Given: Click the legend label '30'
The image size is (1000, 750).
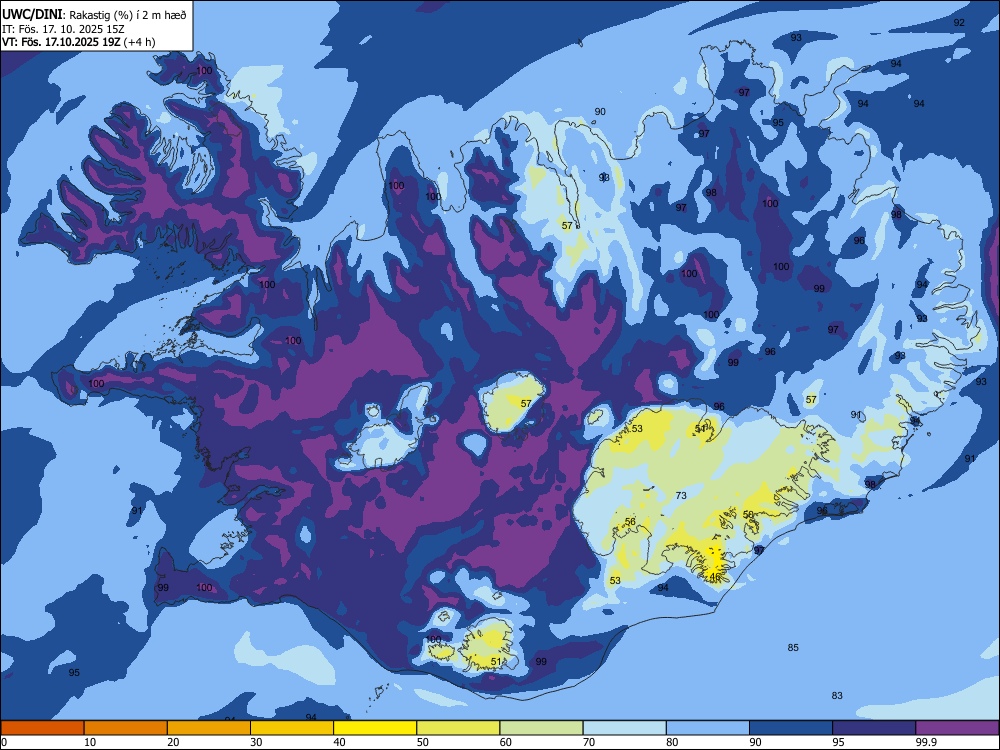Looking at the screenshot, I should (256, 742).
